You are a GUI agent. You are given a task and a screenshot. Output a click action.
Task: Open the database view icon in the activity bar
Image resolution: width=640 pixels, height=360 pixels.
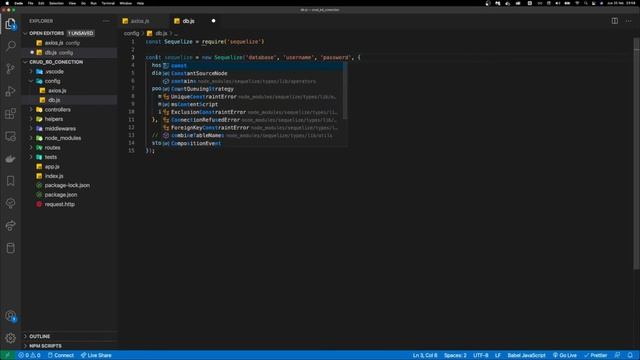click(11, 248)
